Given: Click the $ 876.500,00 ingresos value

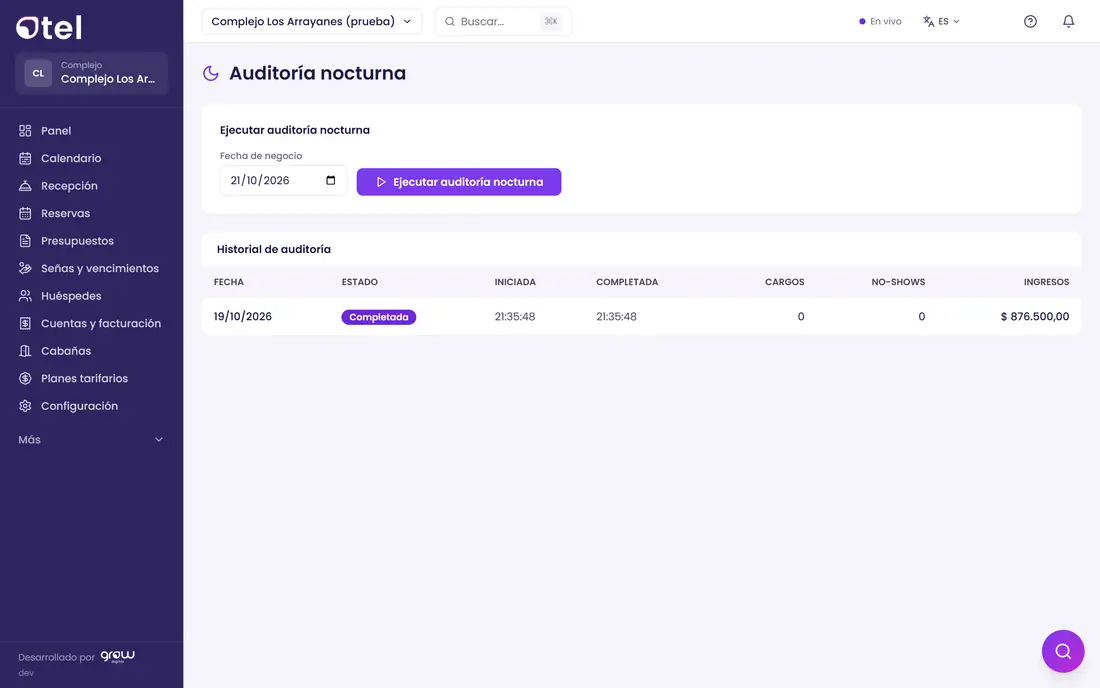Looking at the screenshot, I should click(x=1035, y=316).
